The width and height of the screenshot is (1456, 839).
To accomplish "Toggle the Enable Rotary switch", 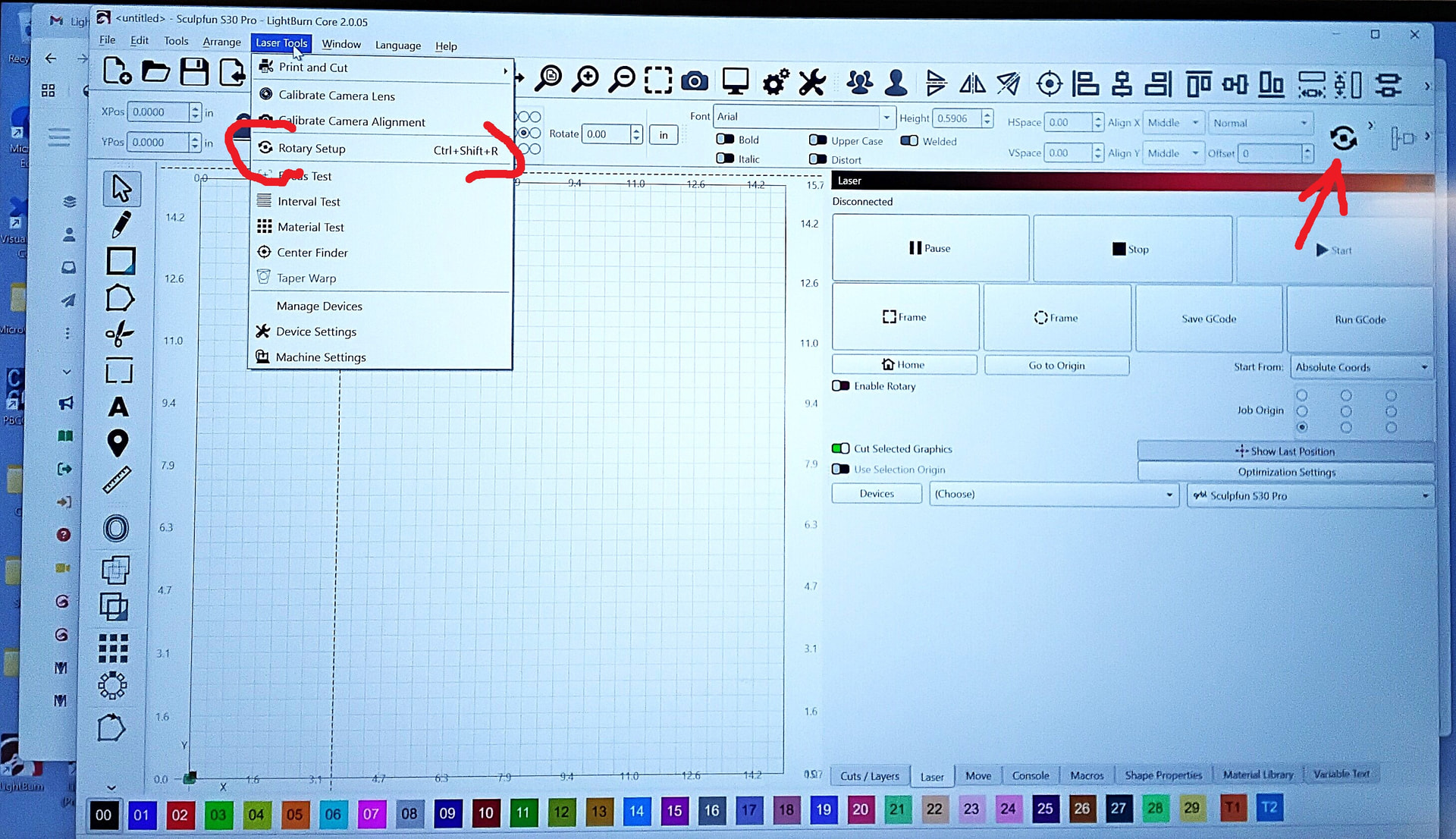I will [840, 386].
